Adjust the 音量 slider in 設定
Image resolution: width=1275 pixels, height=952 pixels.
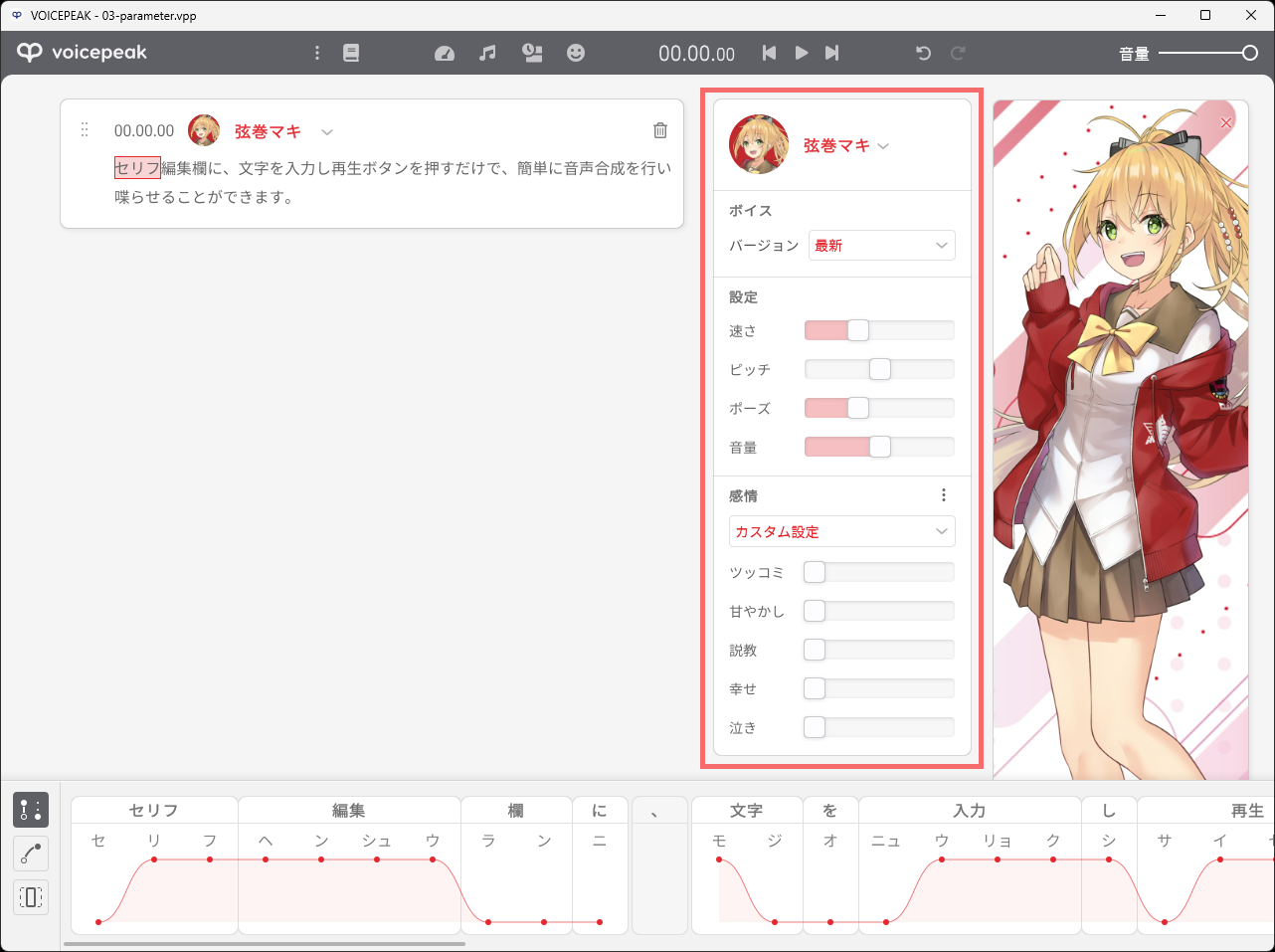pyautogui.click(x=879, y=447)
